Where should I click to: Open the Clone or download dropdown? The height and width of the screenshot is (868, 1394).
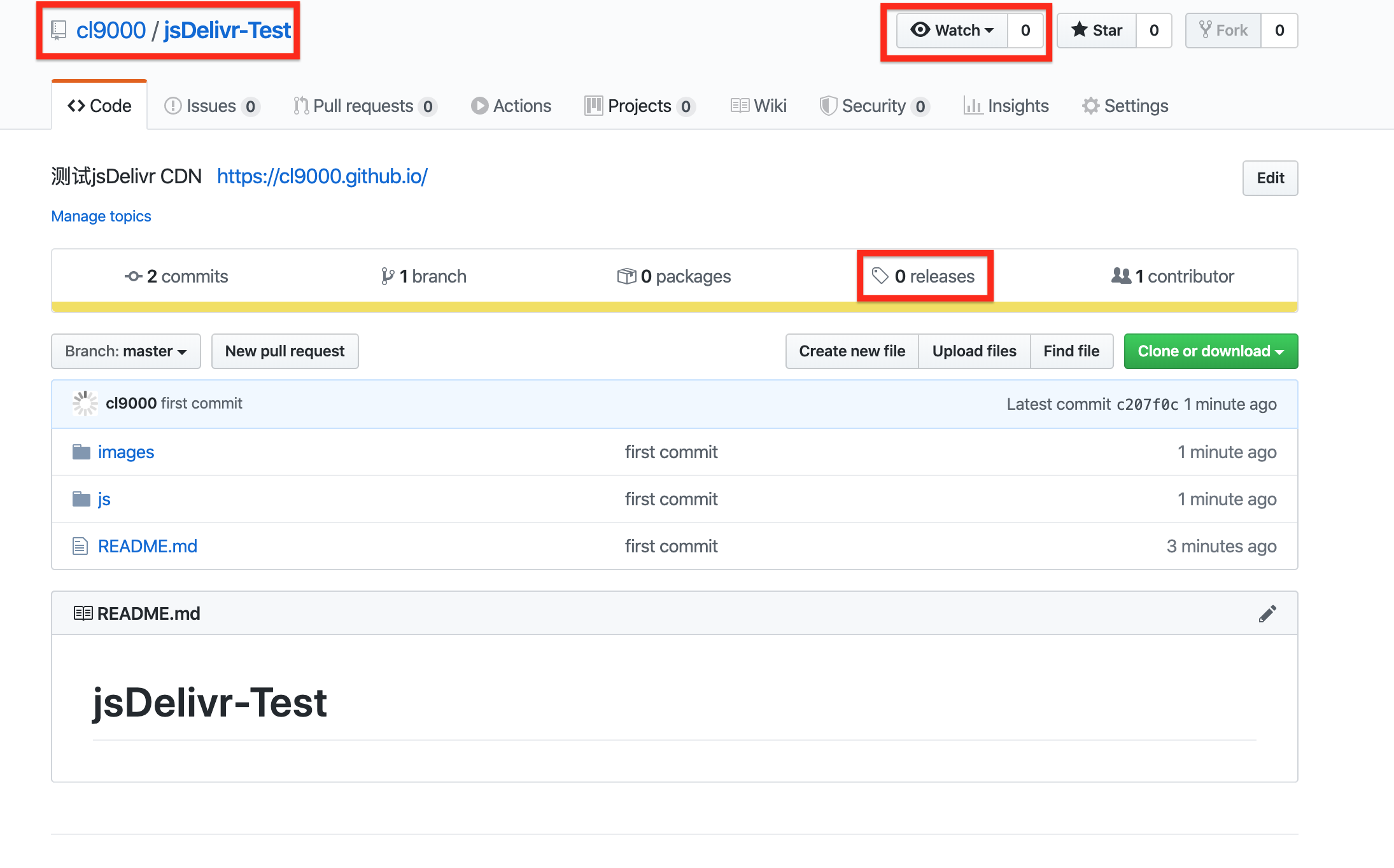click(1210, 351)
